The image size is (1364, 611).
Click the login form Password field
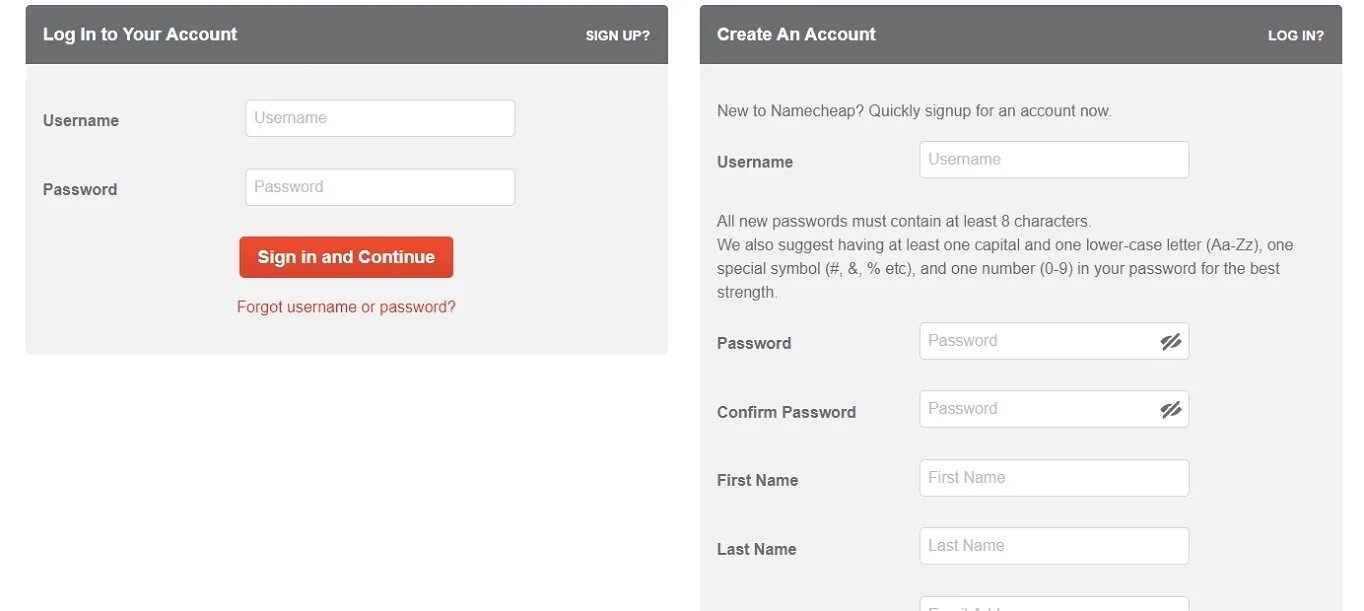380,187
